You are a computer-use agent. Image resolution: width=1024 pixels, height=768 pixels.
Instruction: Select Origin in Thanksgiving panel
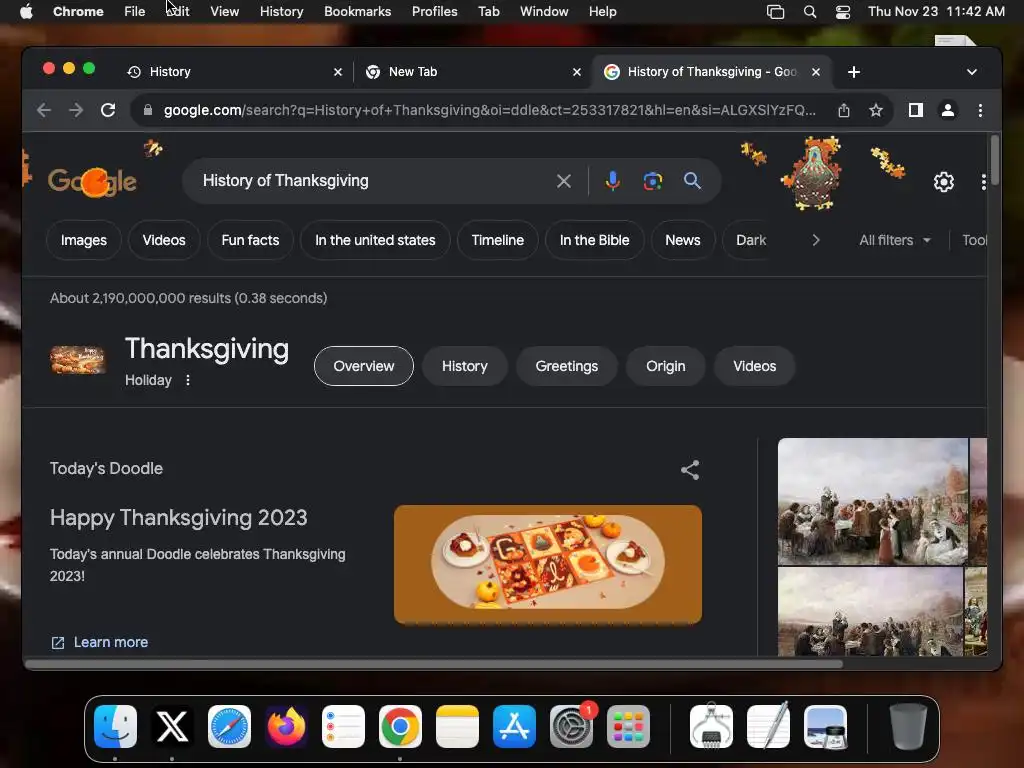[665, 366]
